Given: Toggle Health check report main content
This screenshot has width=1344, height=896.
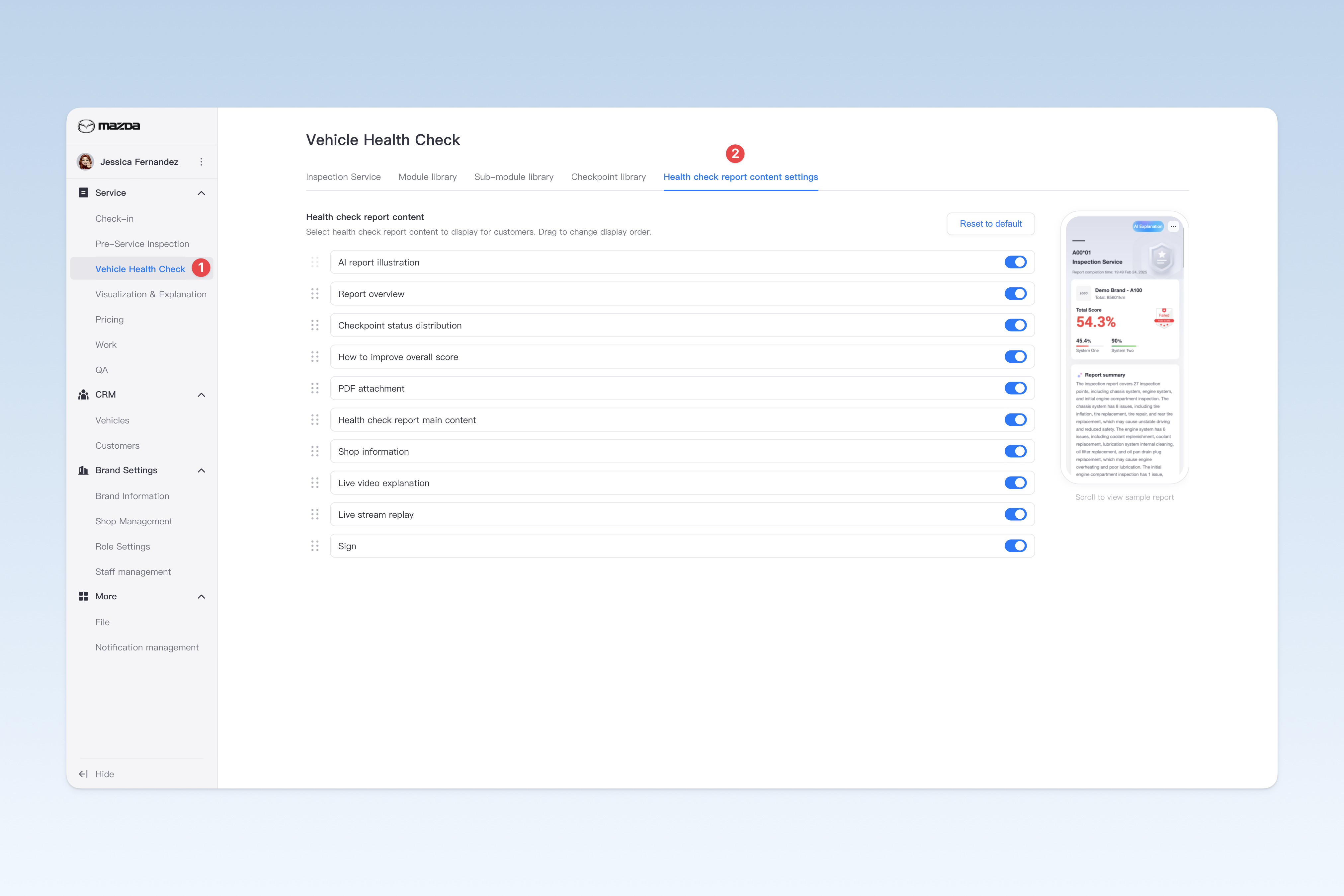Looking at the screenshot, I should tap(1015, 419).
